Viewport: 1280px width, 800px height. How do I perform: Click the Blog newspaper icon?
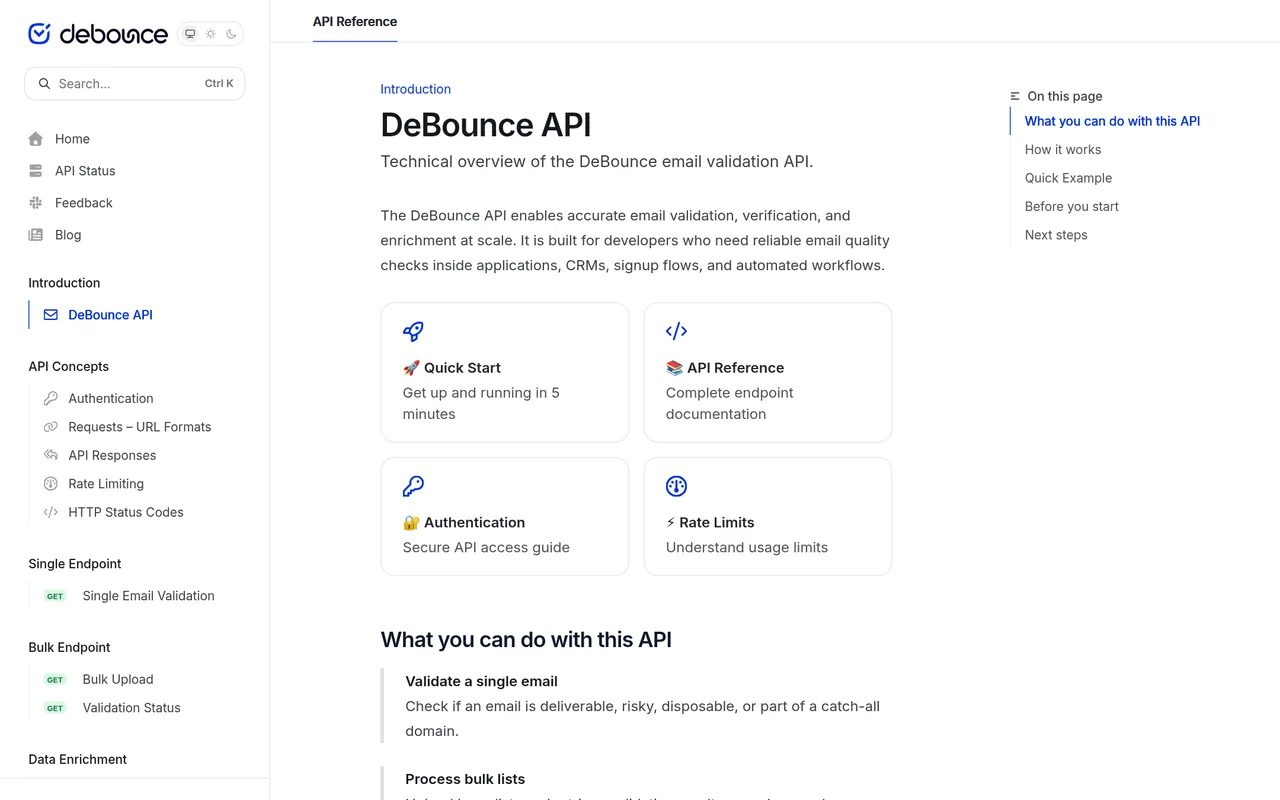pos(36,235)
